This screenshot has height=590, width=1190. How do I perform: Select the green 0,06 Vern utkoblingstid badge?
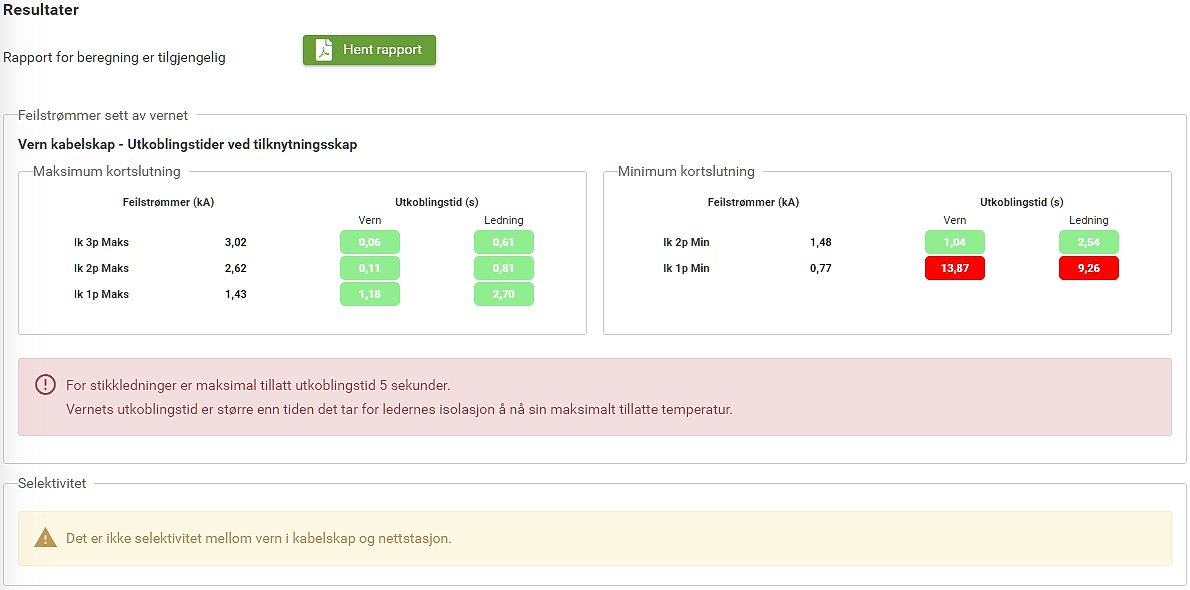coord(369,242)
